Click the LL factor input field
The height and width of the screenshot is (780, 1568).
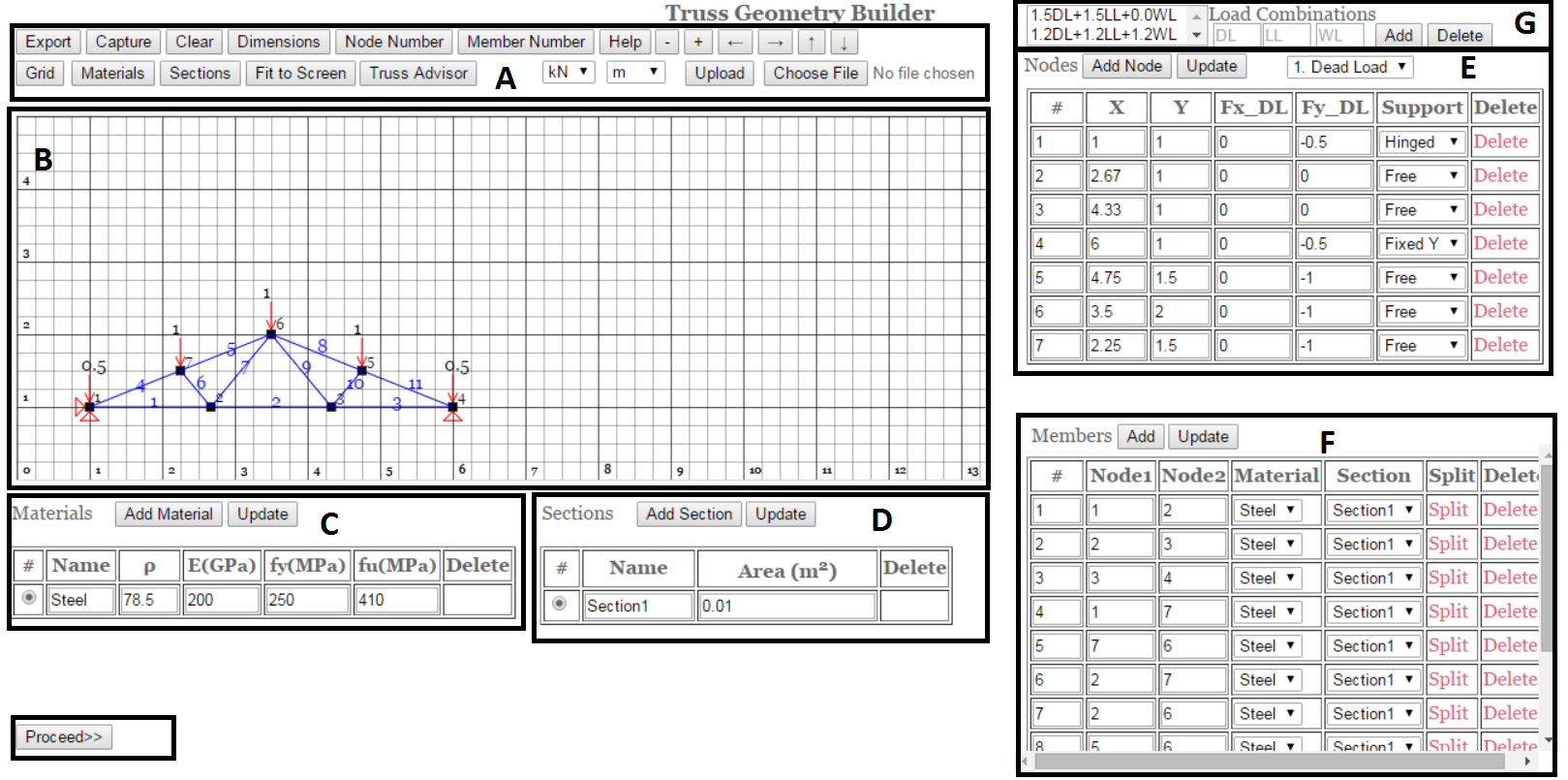(x=1286, y=35)
